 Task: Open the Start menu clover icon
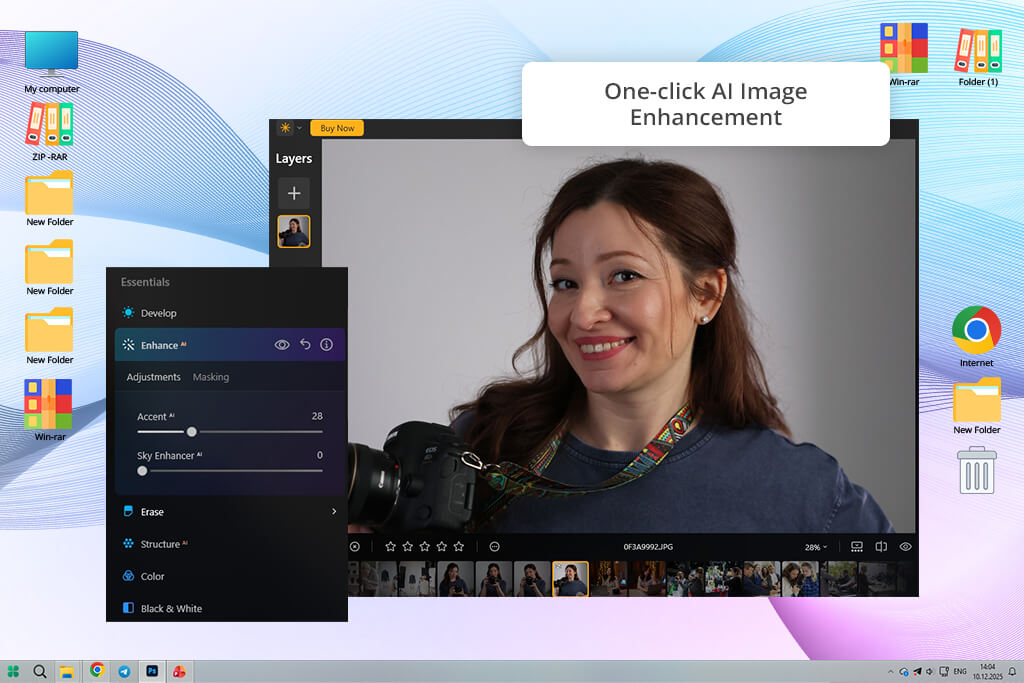13,671
